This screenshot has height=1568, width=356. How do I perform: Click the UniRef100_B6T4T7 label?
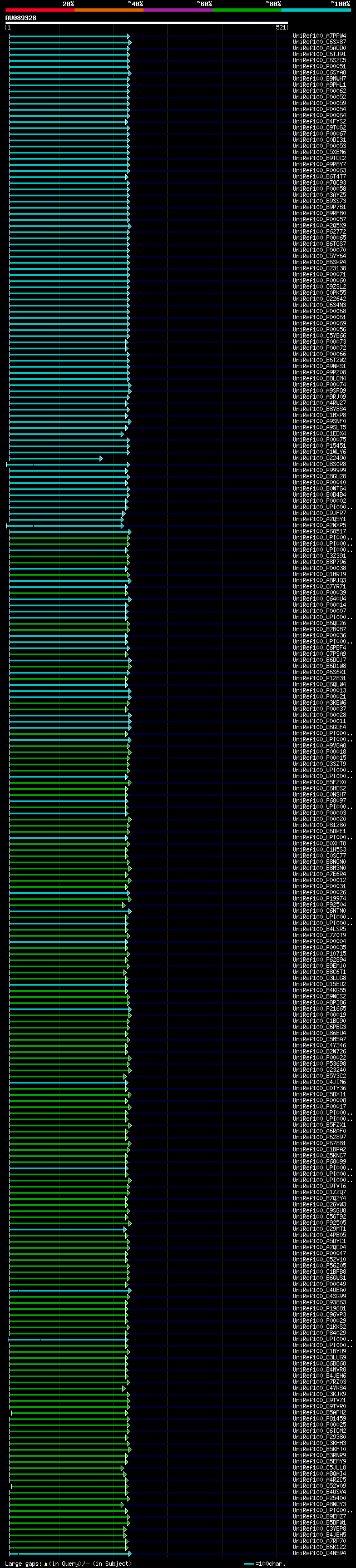point(319,176)
